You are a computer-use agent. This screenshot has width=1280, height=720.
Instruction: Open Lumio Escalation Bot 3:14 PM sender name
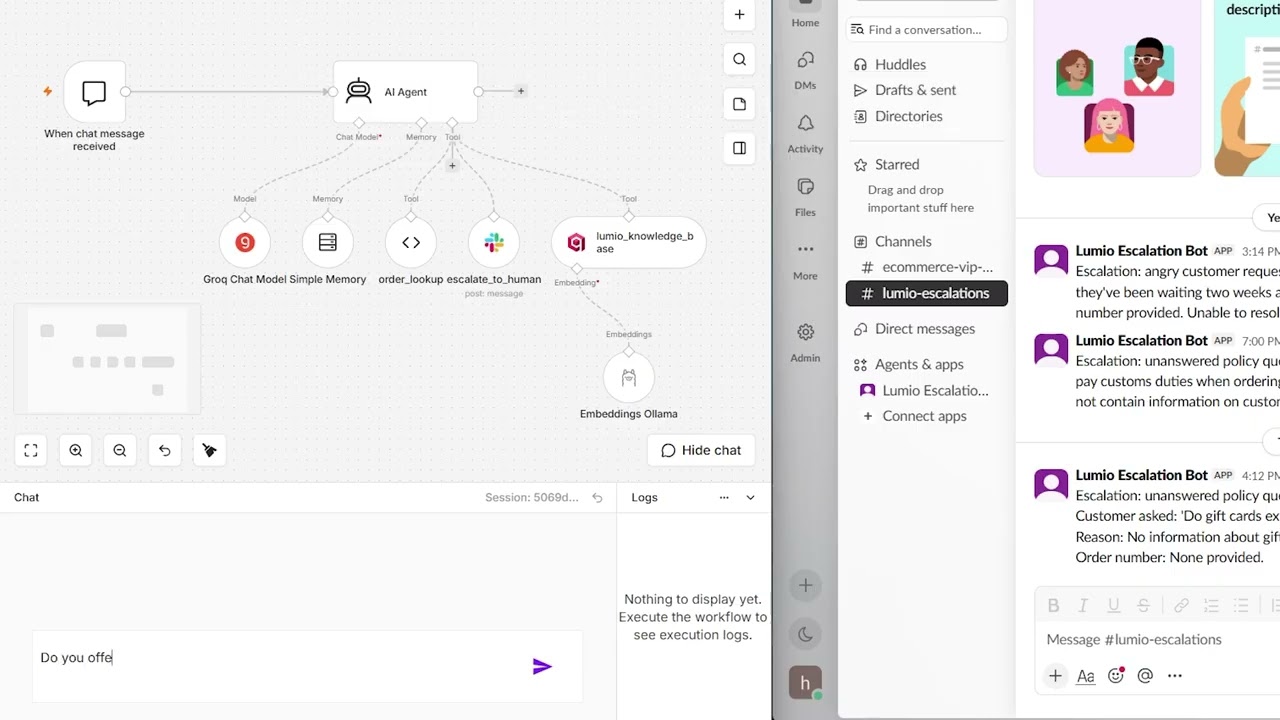(1141, 251)
